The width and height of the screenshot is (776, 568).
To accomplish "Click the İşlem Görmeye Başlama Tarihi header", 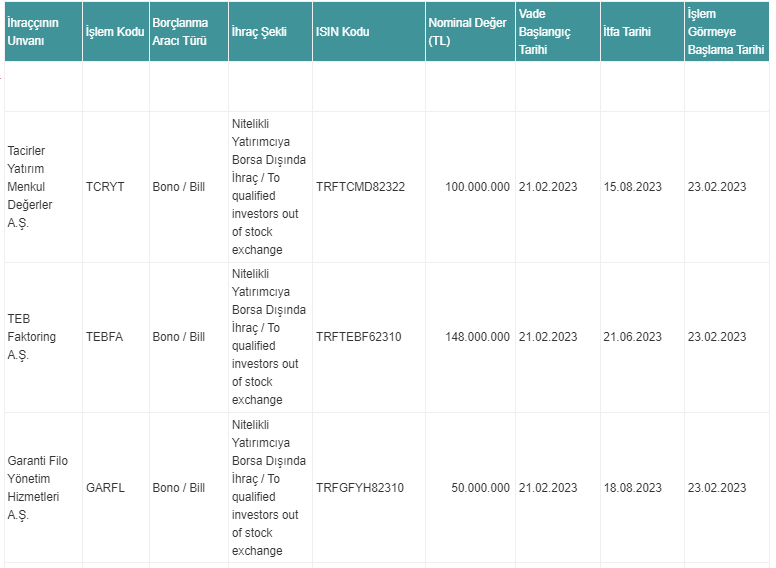I will tap(727, 32).
